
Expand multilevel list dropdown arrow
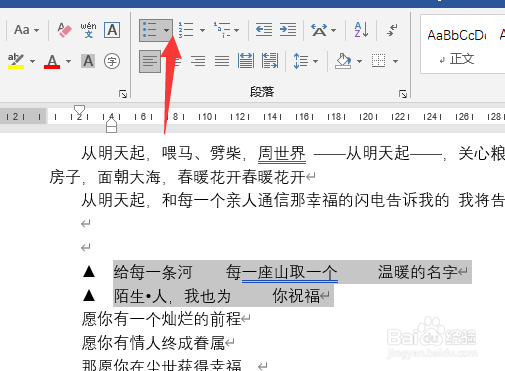tap(237, 30)
